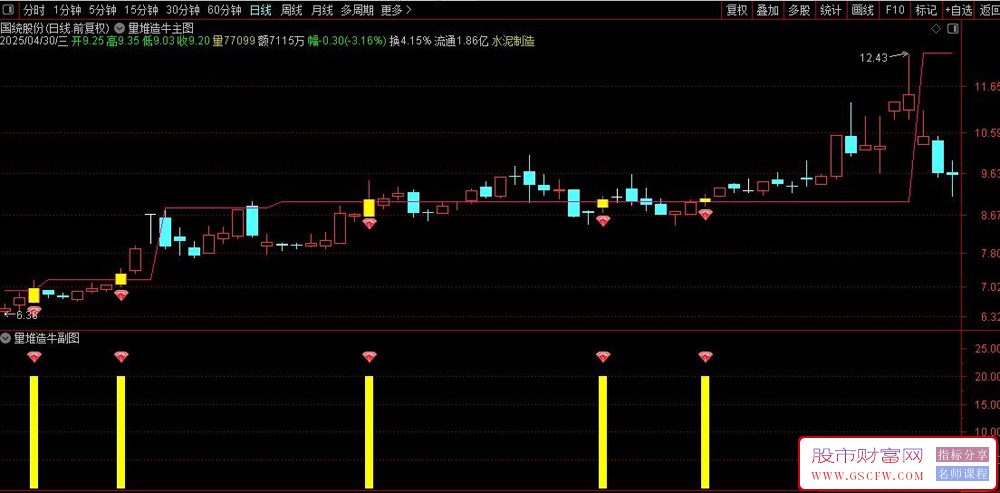Screen dimensions: 1000x493
Task: Click the fifth yellow volume signal bar
Action: pyautogui.click(x=705, y=432)
